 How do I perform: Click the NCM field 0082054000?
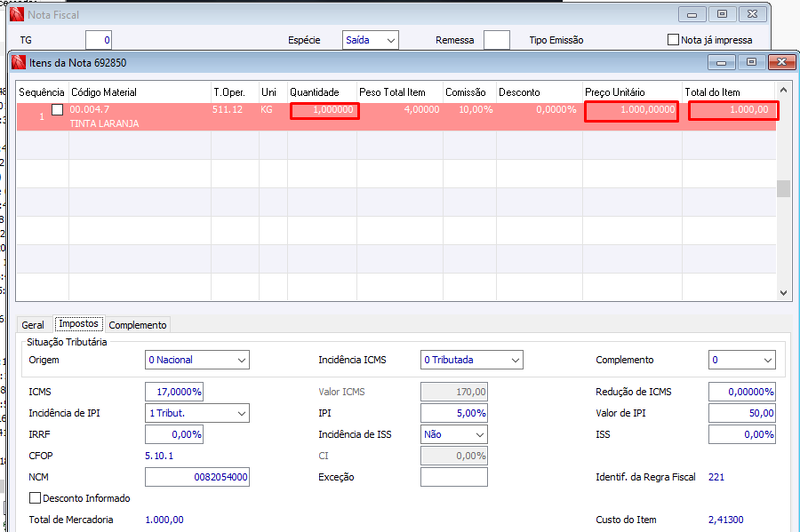[197, 477]
